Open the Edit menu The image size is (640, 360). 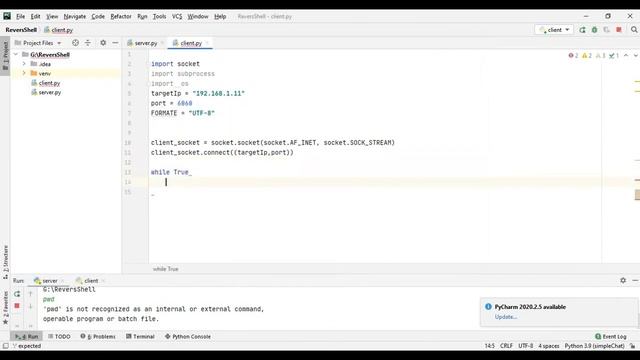click(36, 16)
